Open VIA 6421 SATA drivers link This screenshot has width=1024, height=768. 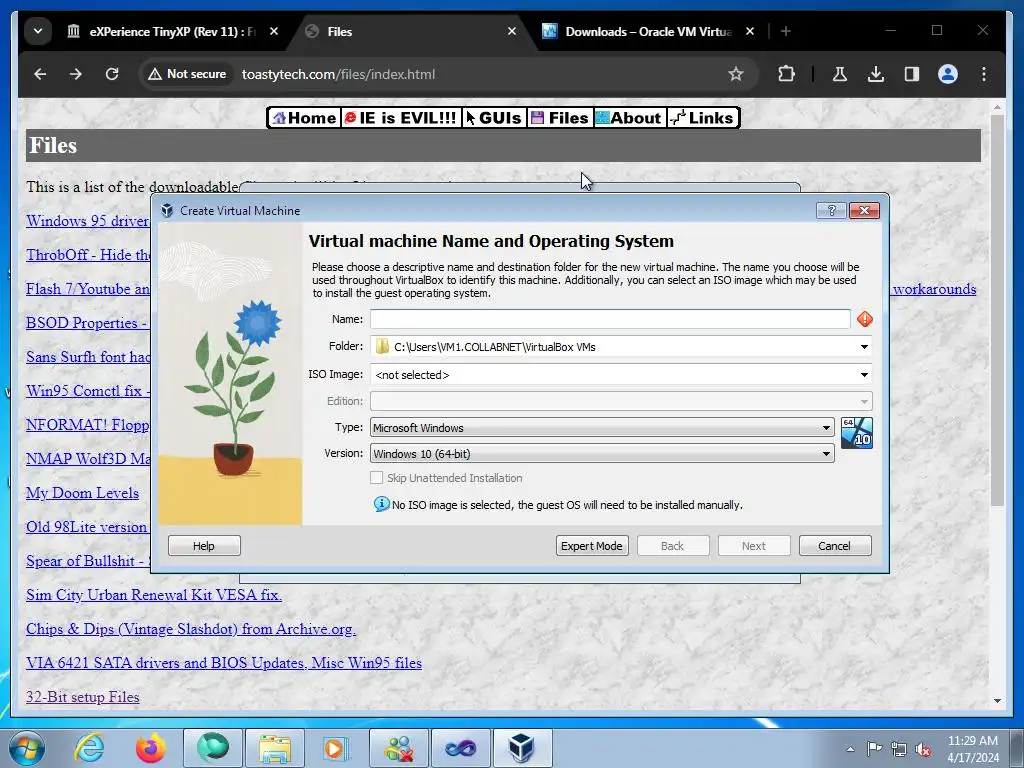pyautogui.click(x=224, y=663)
